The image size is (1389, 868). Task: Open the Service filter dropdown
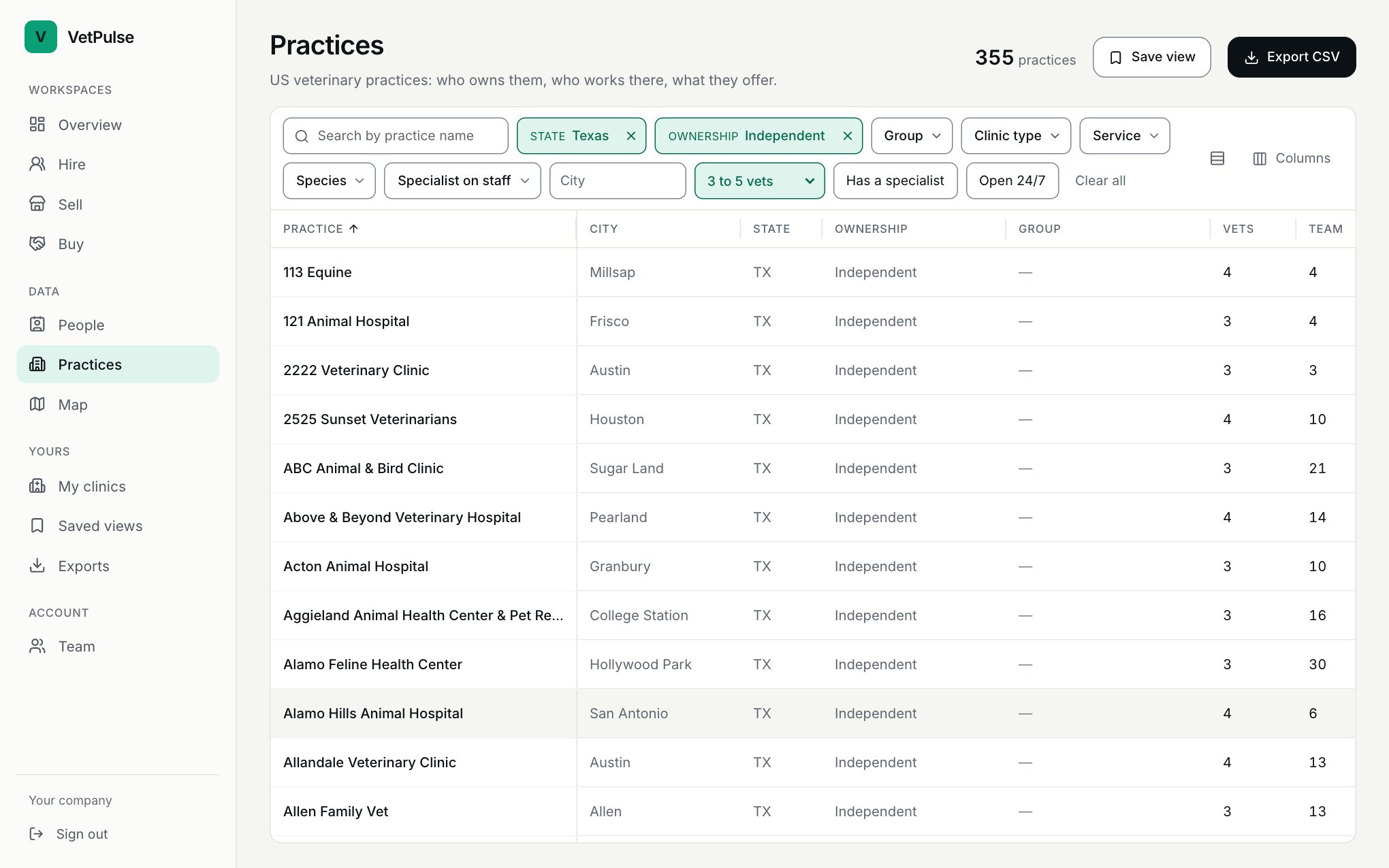coord(1125,136)
